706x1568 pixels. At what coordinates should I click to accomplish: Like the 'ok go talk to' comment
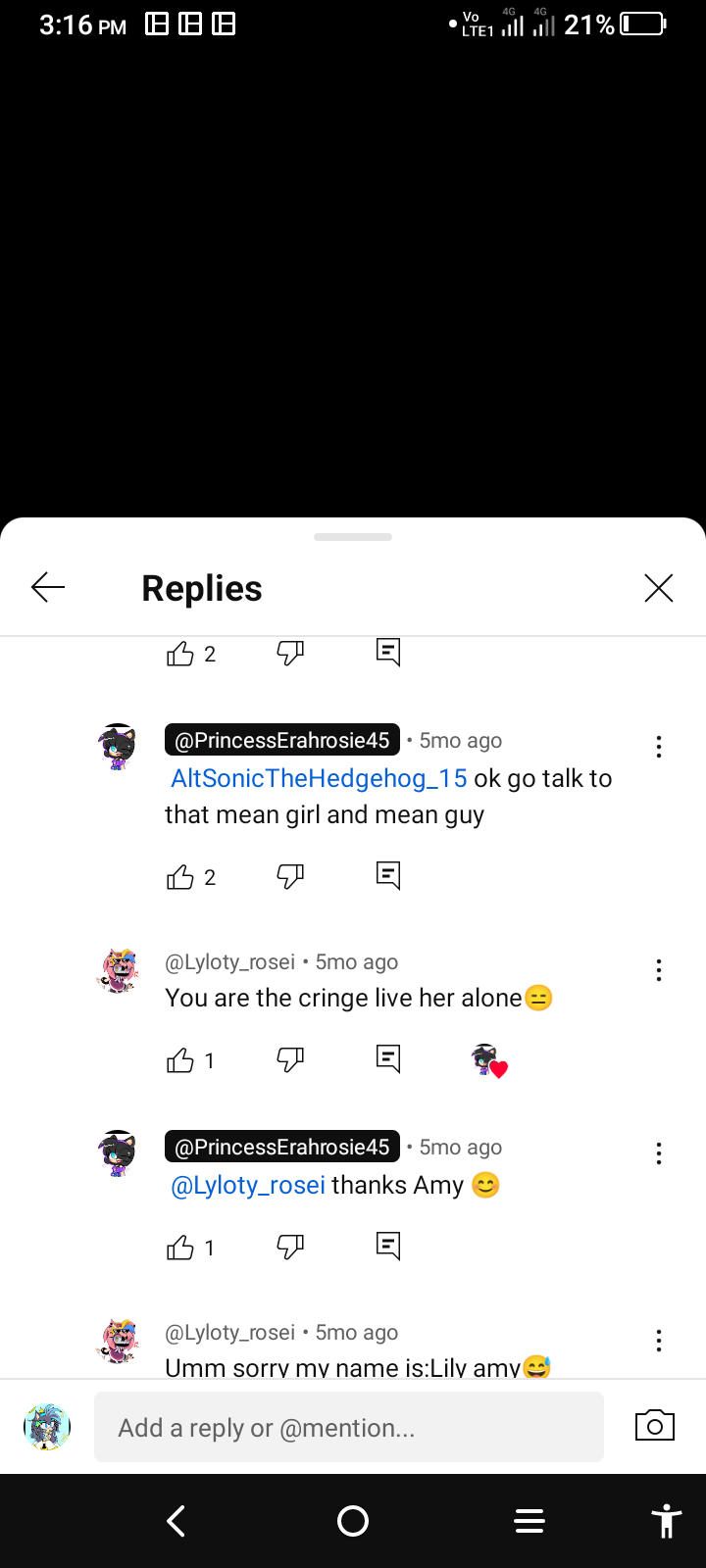[180, 877]
